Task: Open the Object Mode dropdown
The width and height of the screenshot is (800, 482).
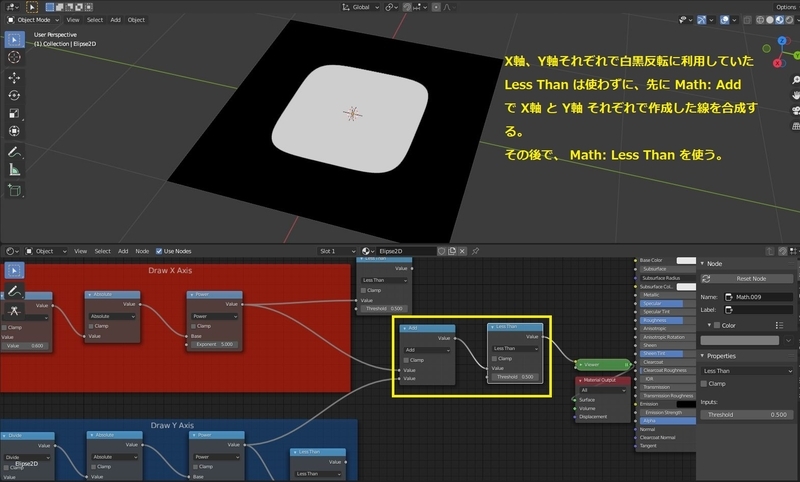Action: coord(33,20)
